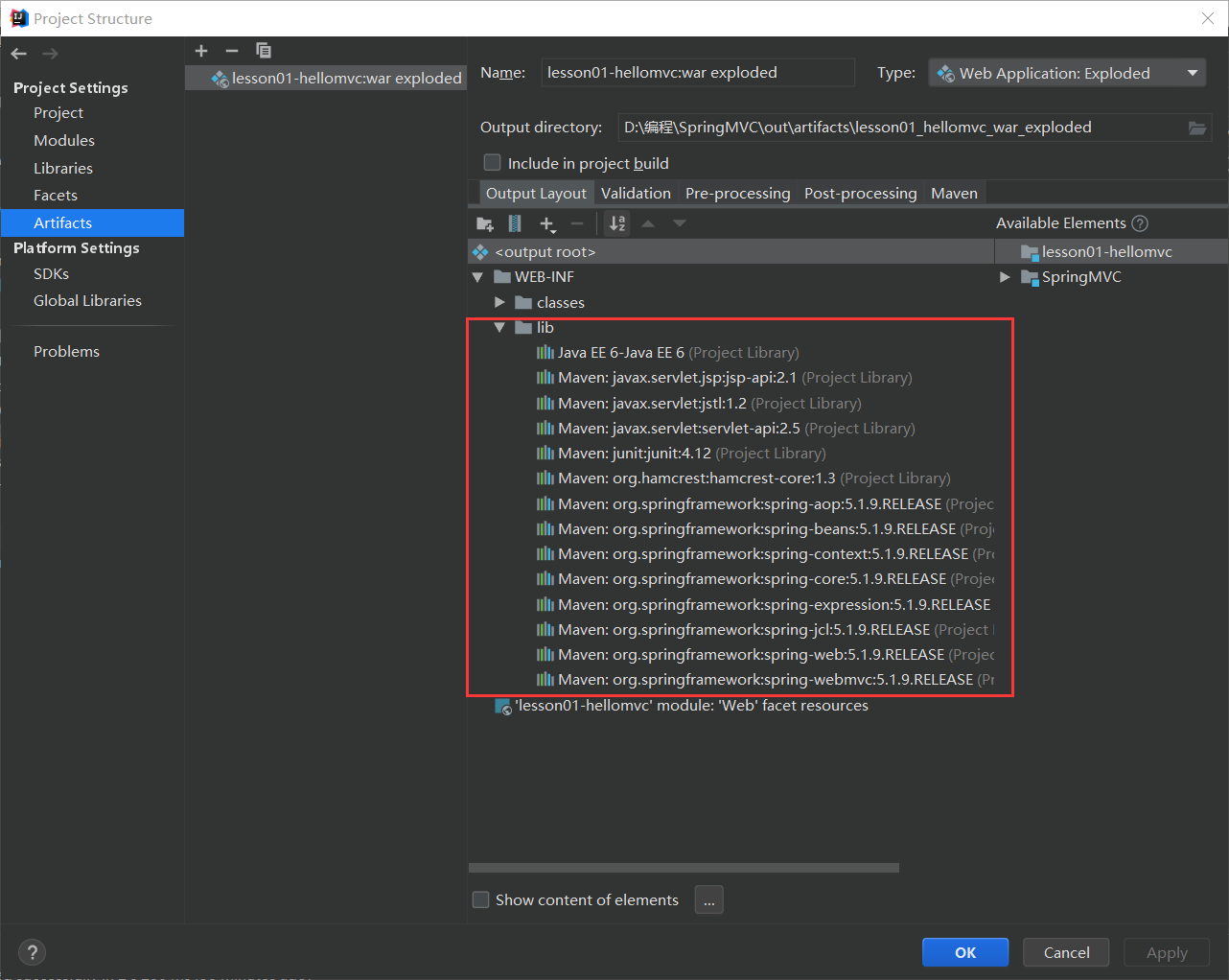
Task: Click the web artifact icon in list
Action: coord(220,79)
